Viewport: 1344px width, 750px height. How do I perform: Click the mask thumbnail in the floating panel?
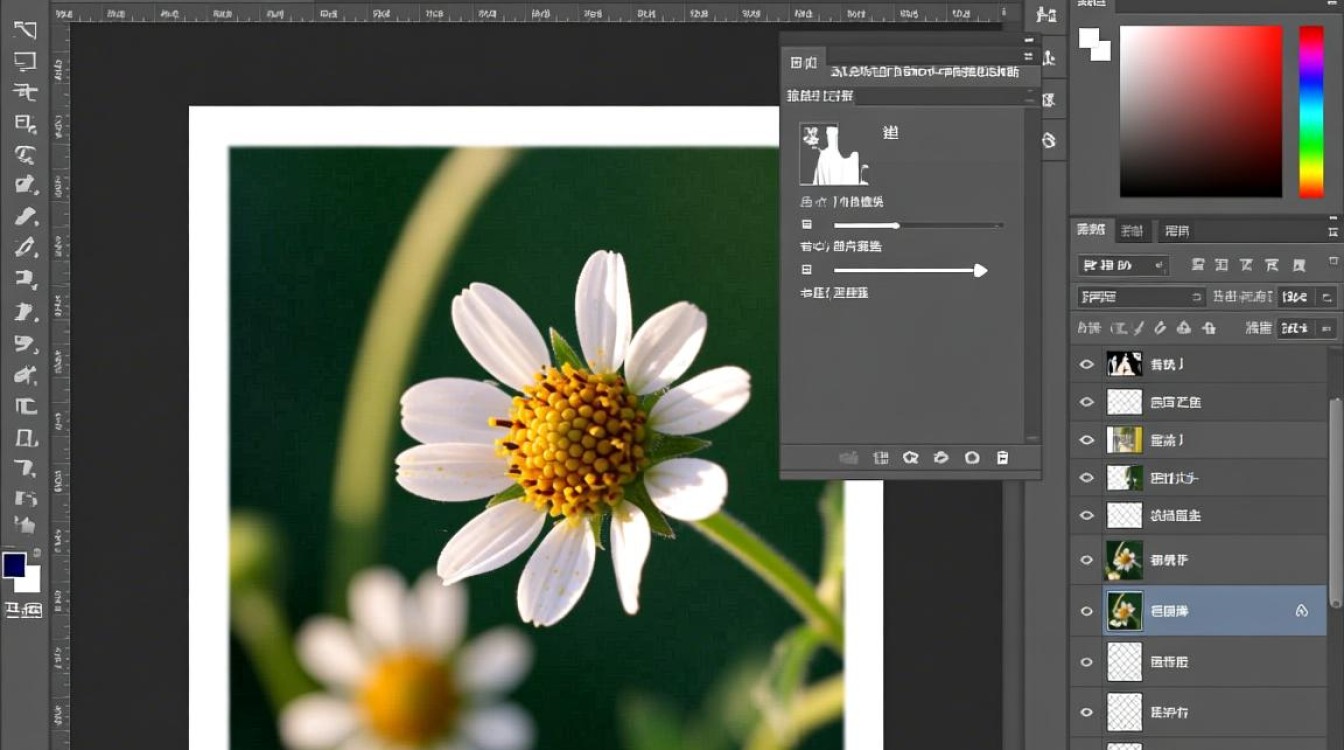tap(834, 154)
